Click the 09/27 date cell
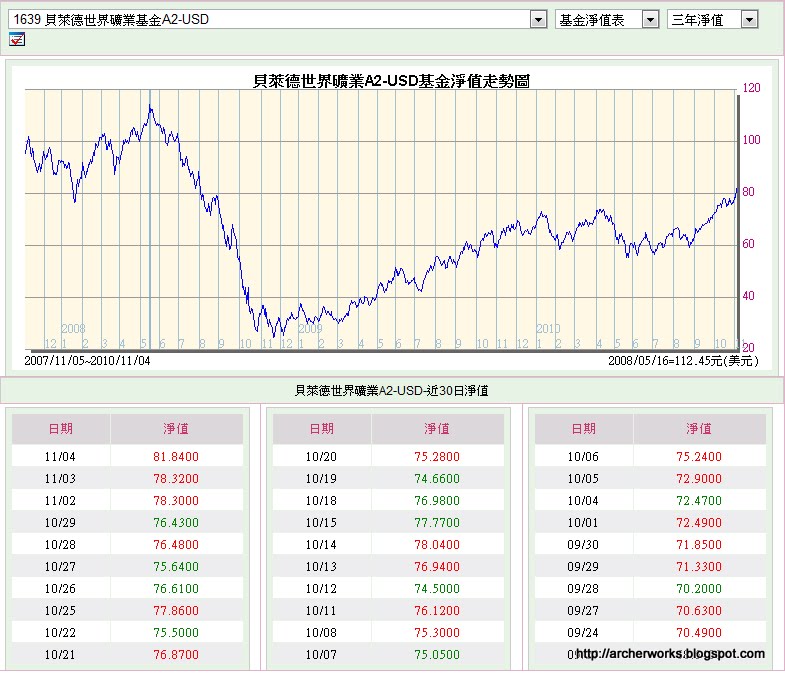785x676 pixels. (583, 611)
